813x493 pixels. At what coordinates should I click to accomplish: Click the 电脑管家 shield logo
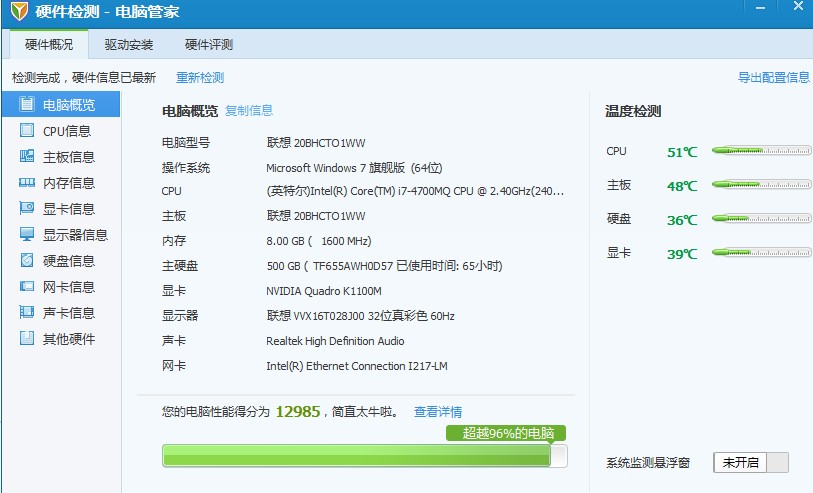[17, 13]
